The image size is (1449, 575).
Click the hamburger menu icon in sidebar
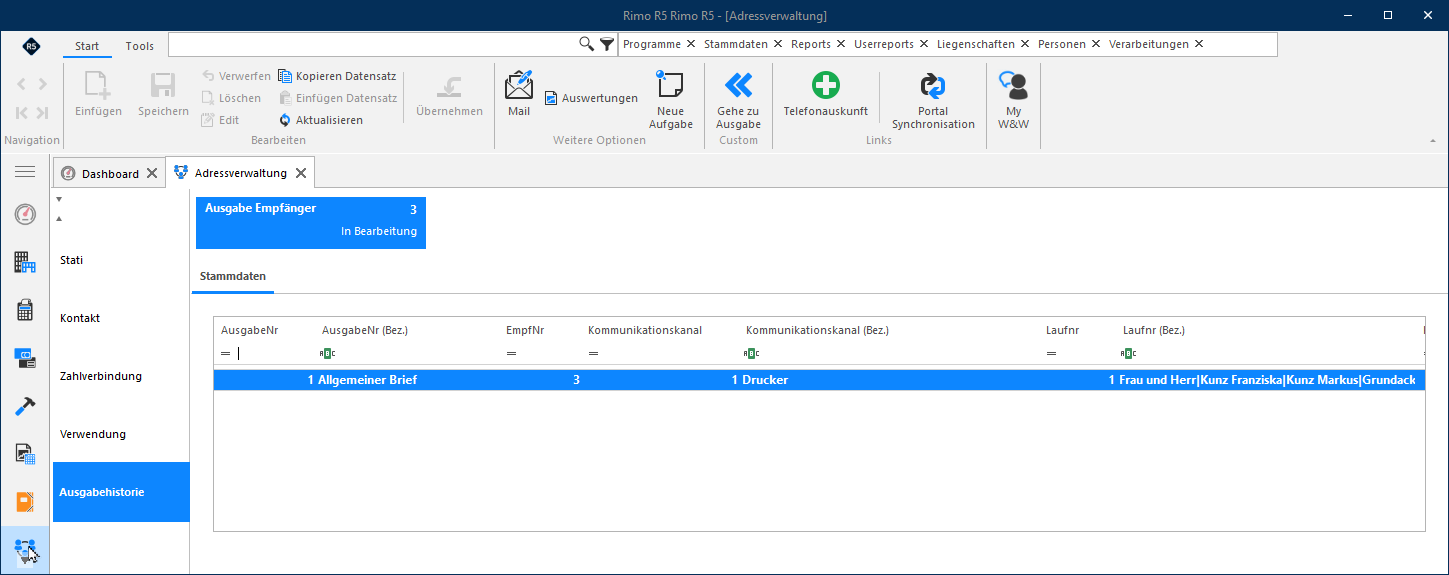25,172
